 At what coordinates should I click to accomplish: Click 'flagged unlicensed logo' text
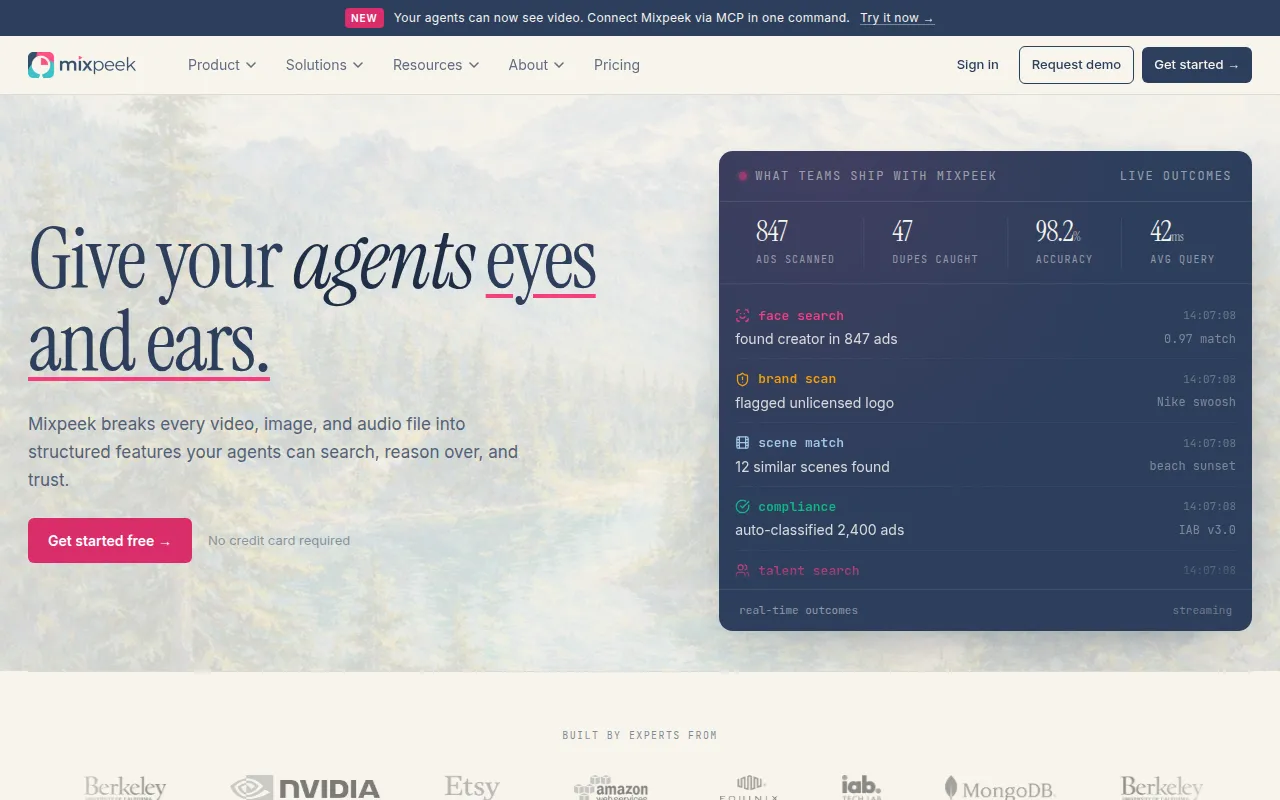click(814, 403)
